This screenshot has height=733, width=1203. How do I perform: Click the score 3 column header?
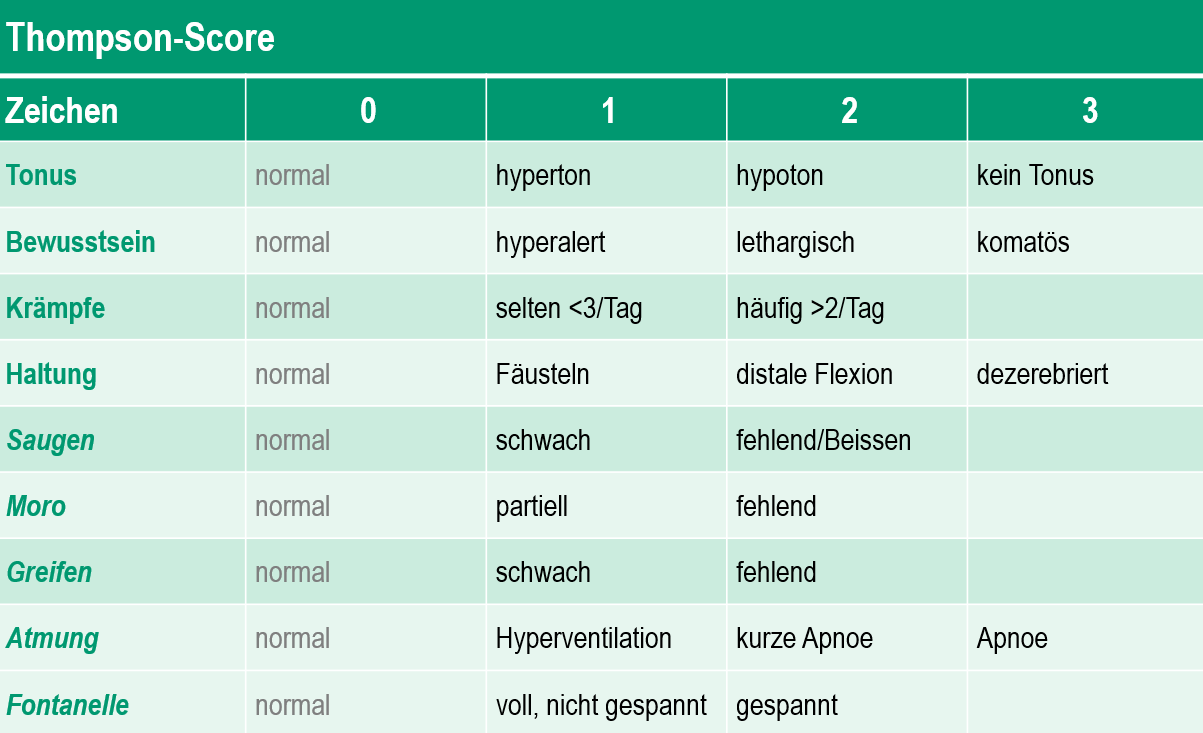tap(1089, 110)
